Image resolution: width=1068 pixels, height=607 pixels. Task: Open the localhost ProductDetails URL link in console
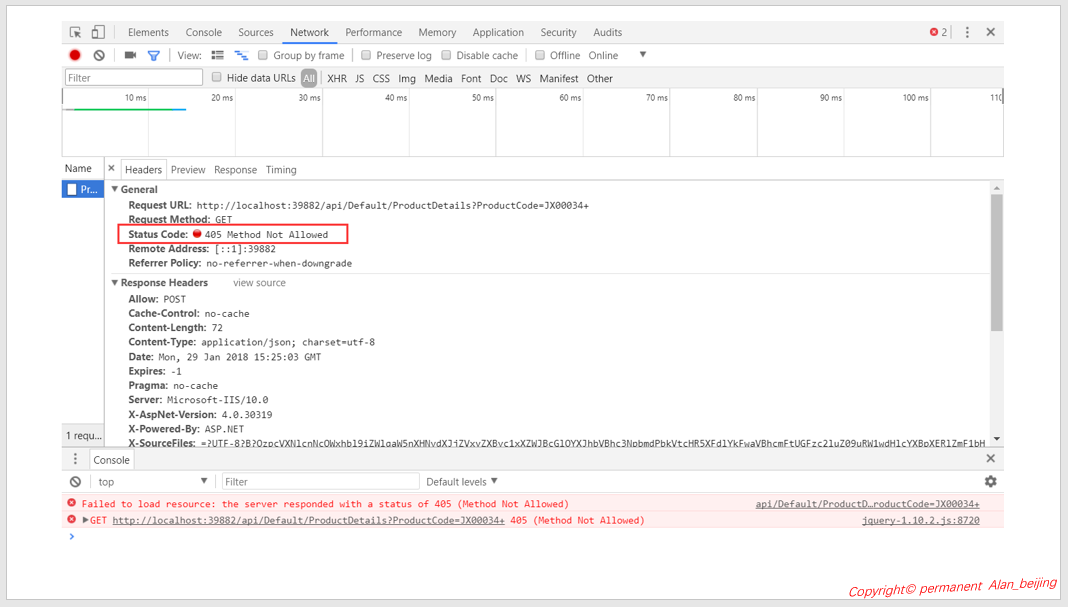pyautogui.click(x=309, y=520)
